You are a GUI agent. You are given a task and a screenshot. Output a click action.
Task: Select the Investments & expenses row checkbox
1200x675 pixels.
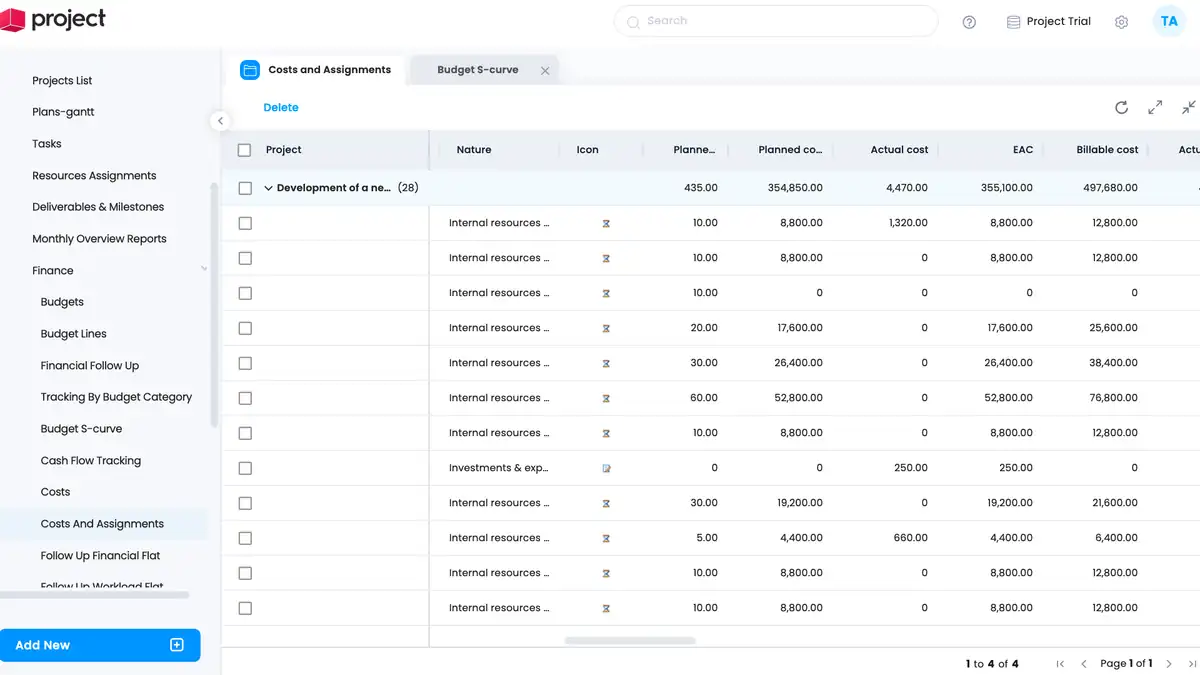[x=245, y=468]
